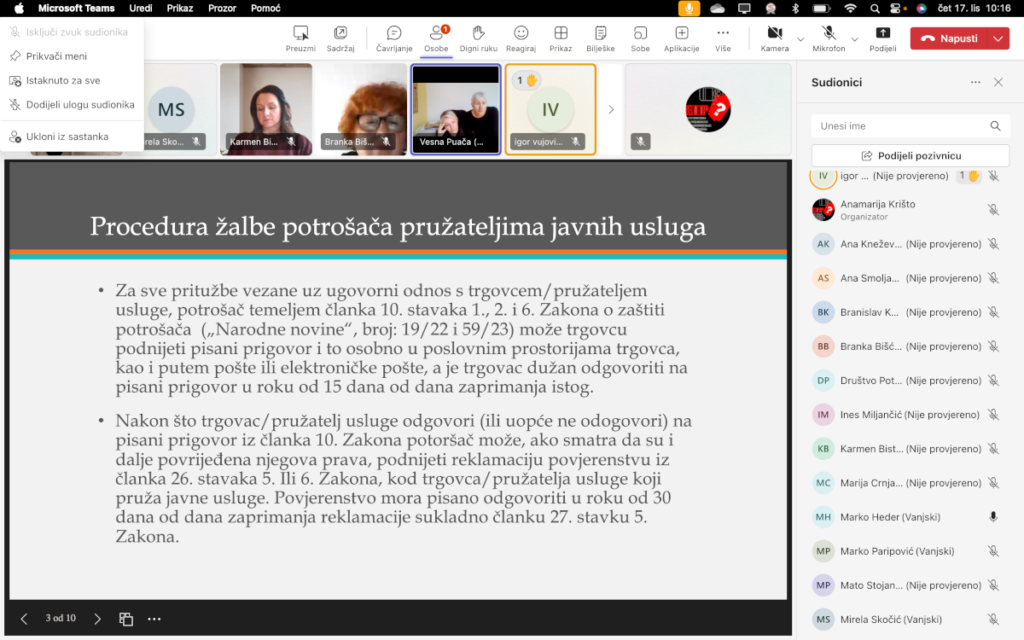Select Vesna Puača video thumbnail
1024x640 pixels.
coord(456,110)
